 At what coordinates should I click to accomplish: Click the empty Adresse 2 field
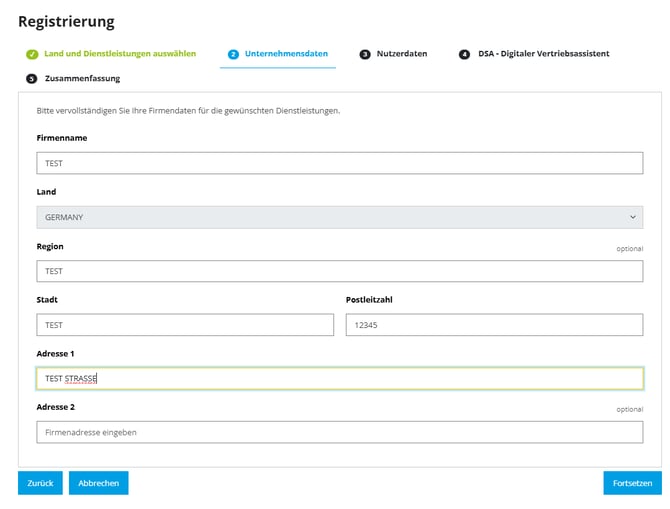point(339,432)
